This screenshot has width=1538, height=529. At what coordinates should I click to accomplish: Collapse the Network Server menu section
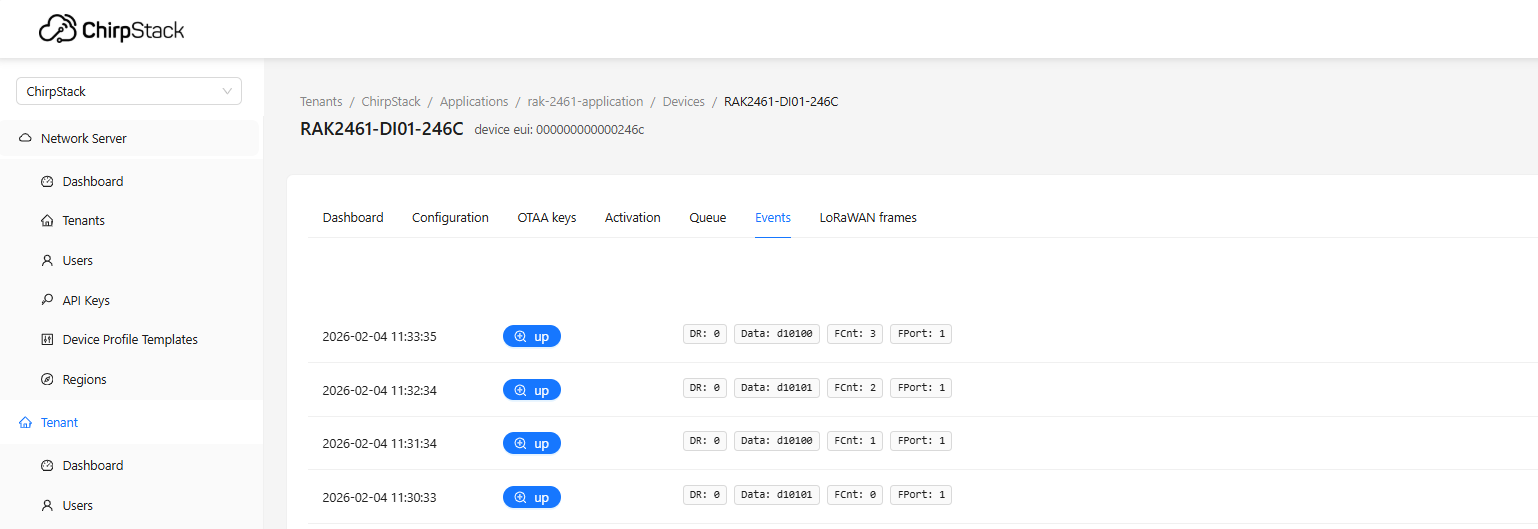pyautogui.click(x=84, y=139)
